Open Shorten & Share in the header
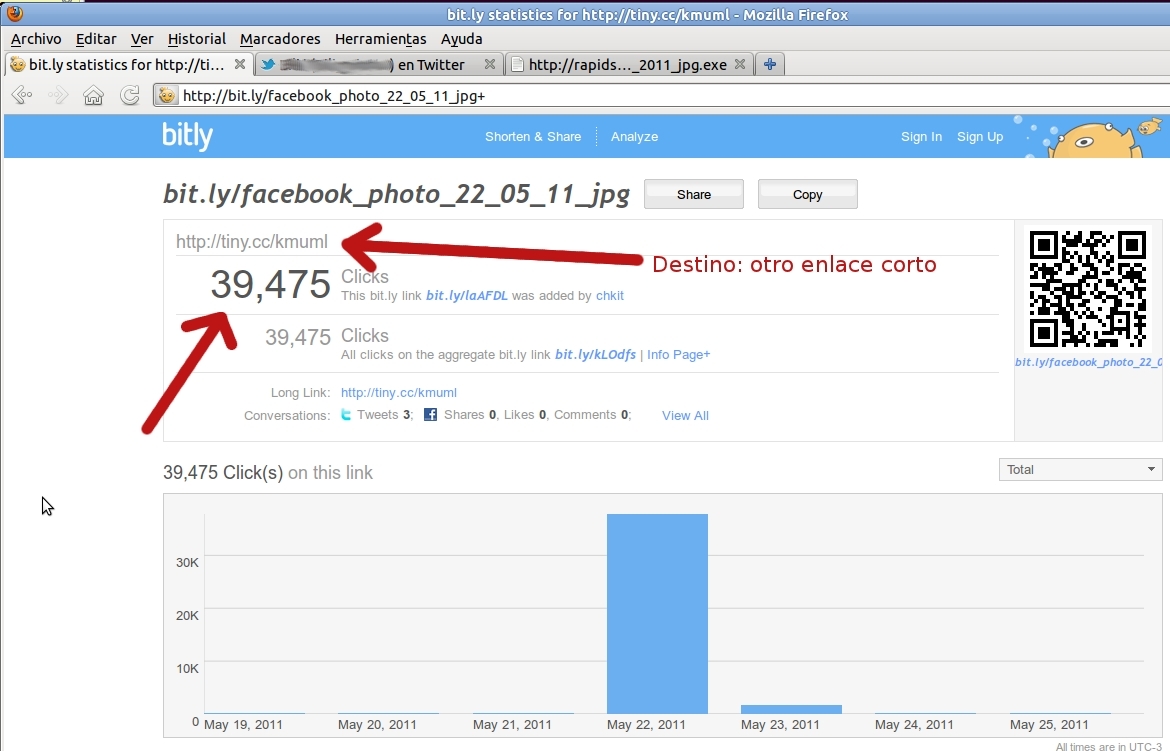This screenshot has height=751, width=1170. click(x=533, y=137)
